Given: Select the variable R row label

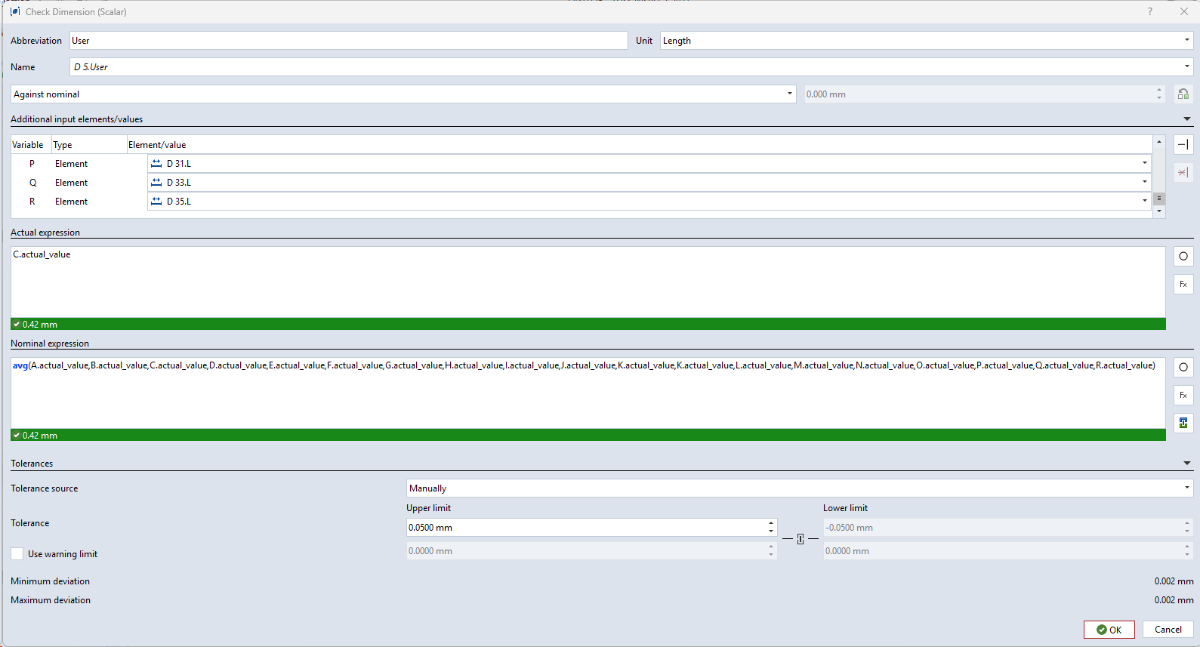Looking at the screenshot, I should pos(31,201).
